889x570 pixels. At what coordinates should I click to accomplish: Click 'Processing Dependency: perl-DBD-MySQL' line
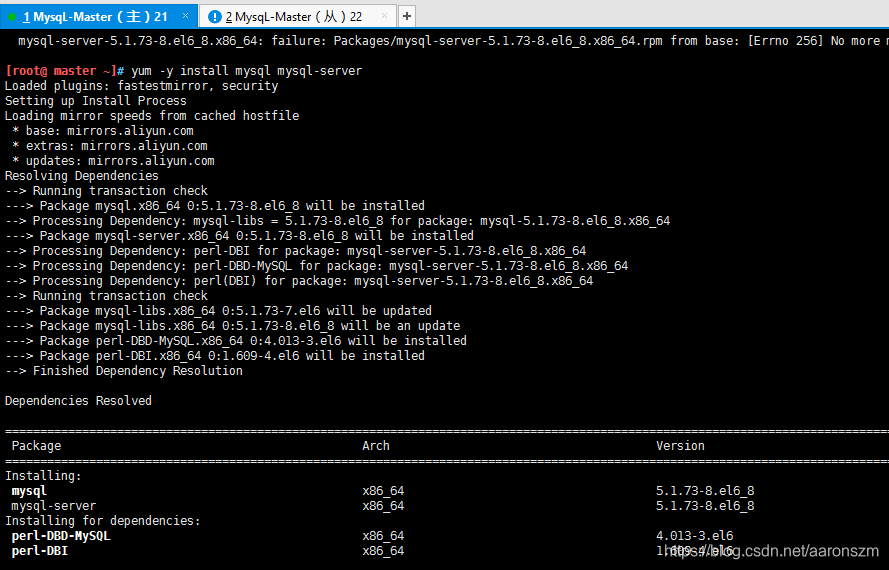[316, 265]
